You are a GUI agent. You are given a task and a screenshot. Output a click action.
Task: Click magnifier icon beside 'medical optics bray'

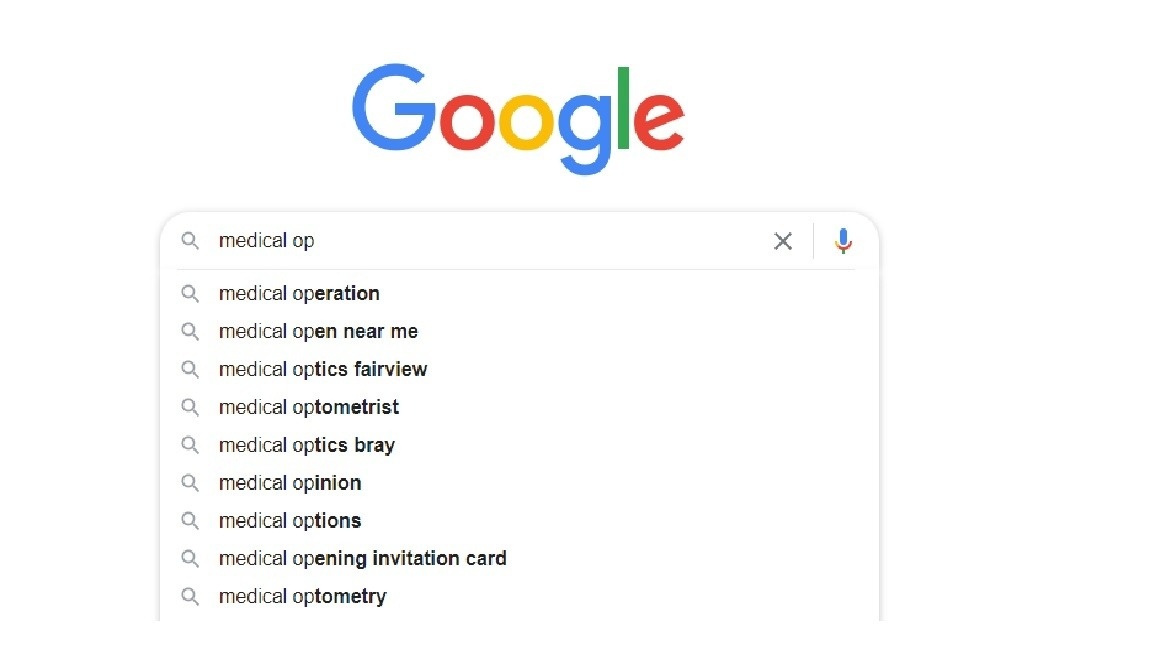(x=190, y=445)
